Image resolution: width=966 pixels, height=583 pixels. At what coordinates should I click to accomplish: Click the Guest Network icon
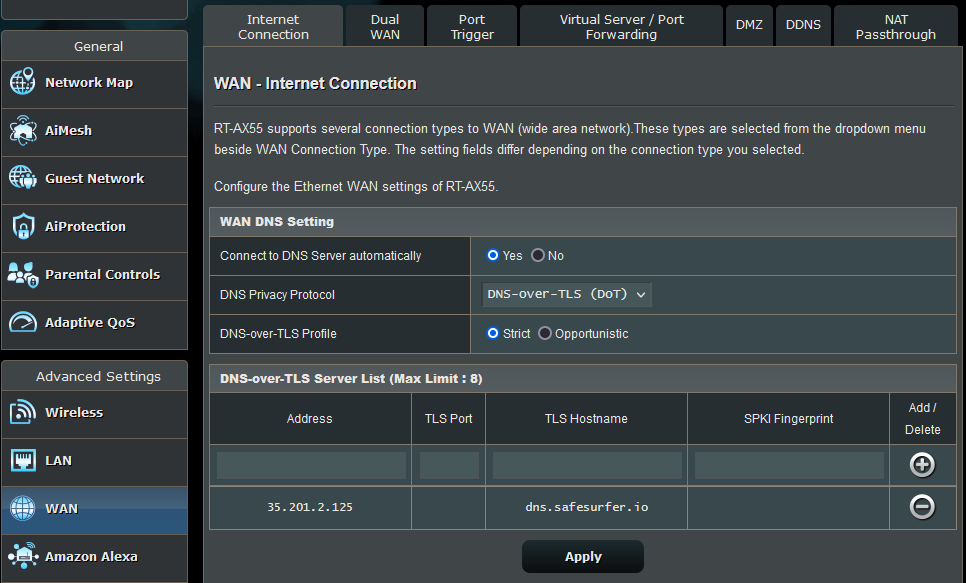[23, 178]
